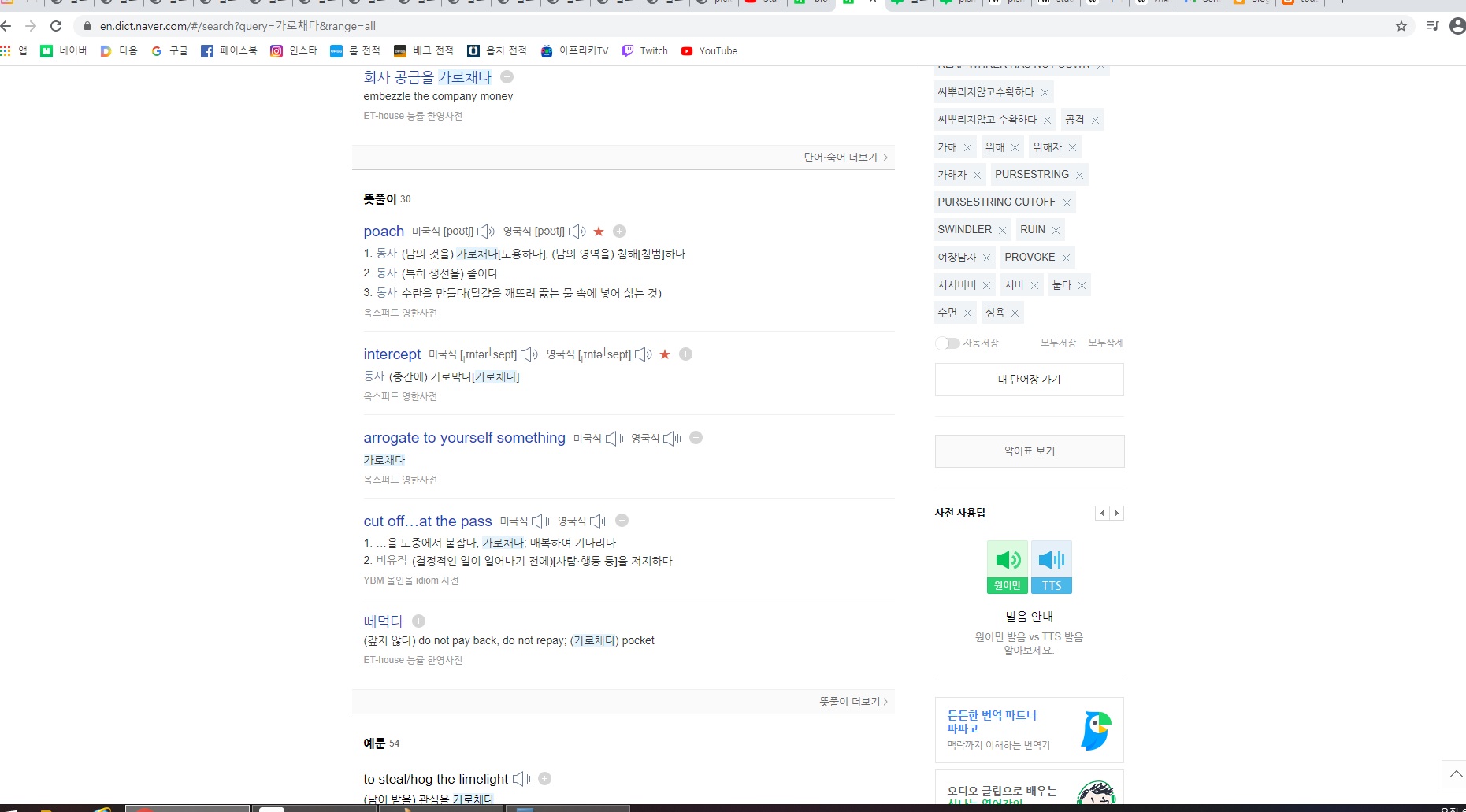
Task: Open 페이스북 bookmark
Action: click(229, 51)
